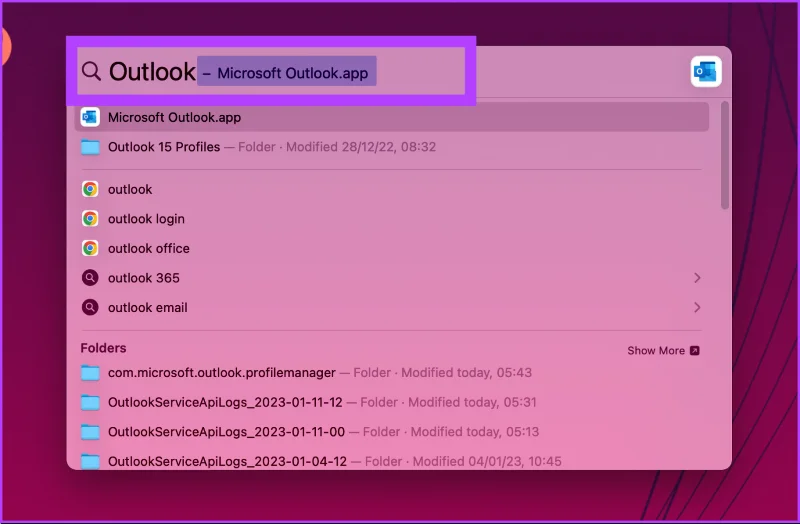This screenshot has height=524, width=800.
Task: Click the Outlook icon beside Microsoft Outlook.app result
Action: [x=90, y=117]
